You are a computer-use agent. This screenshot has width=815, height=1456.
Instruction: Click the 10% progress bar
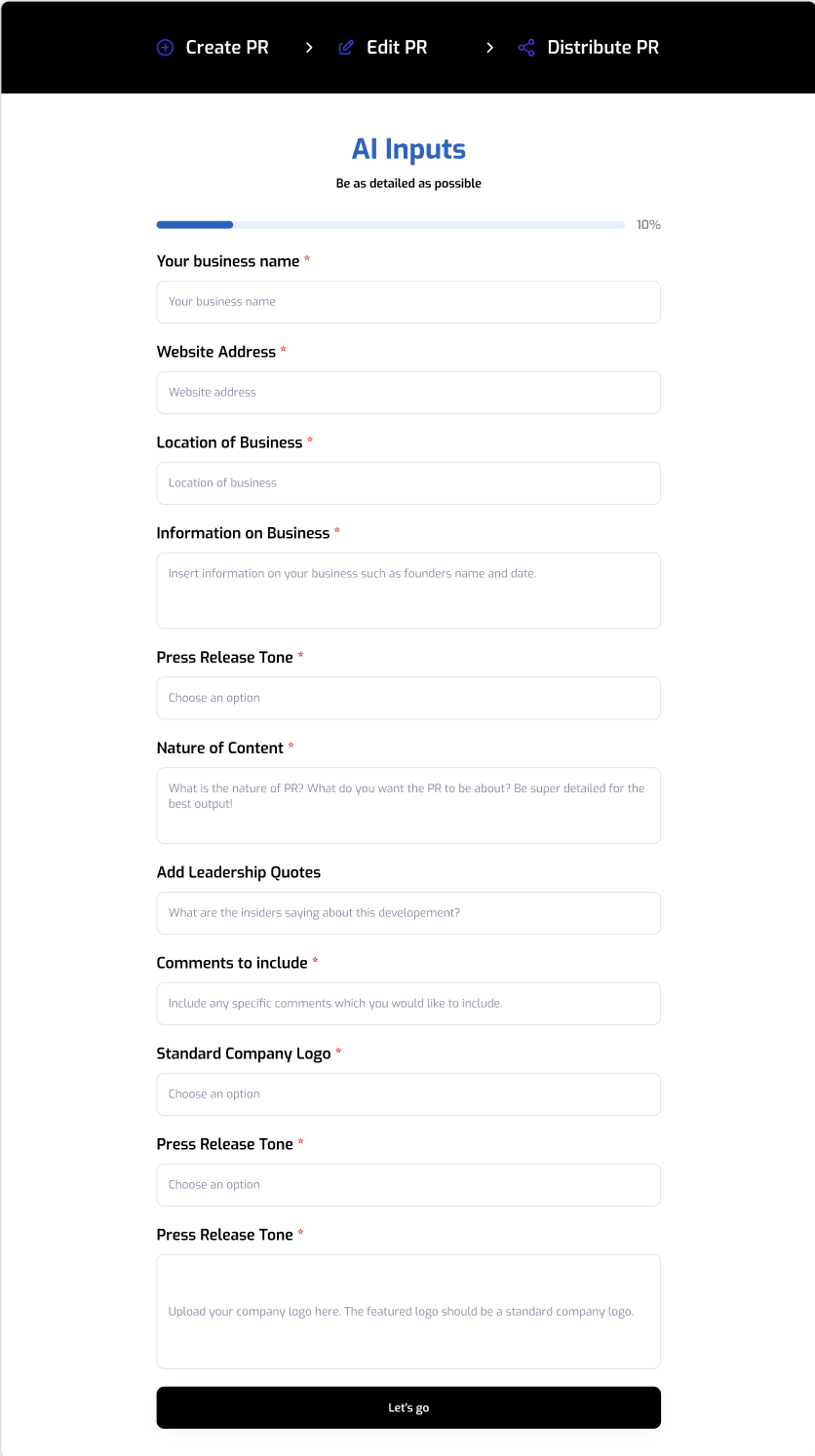point(390,225)
